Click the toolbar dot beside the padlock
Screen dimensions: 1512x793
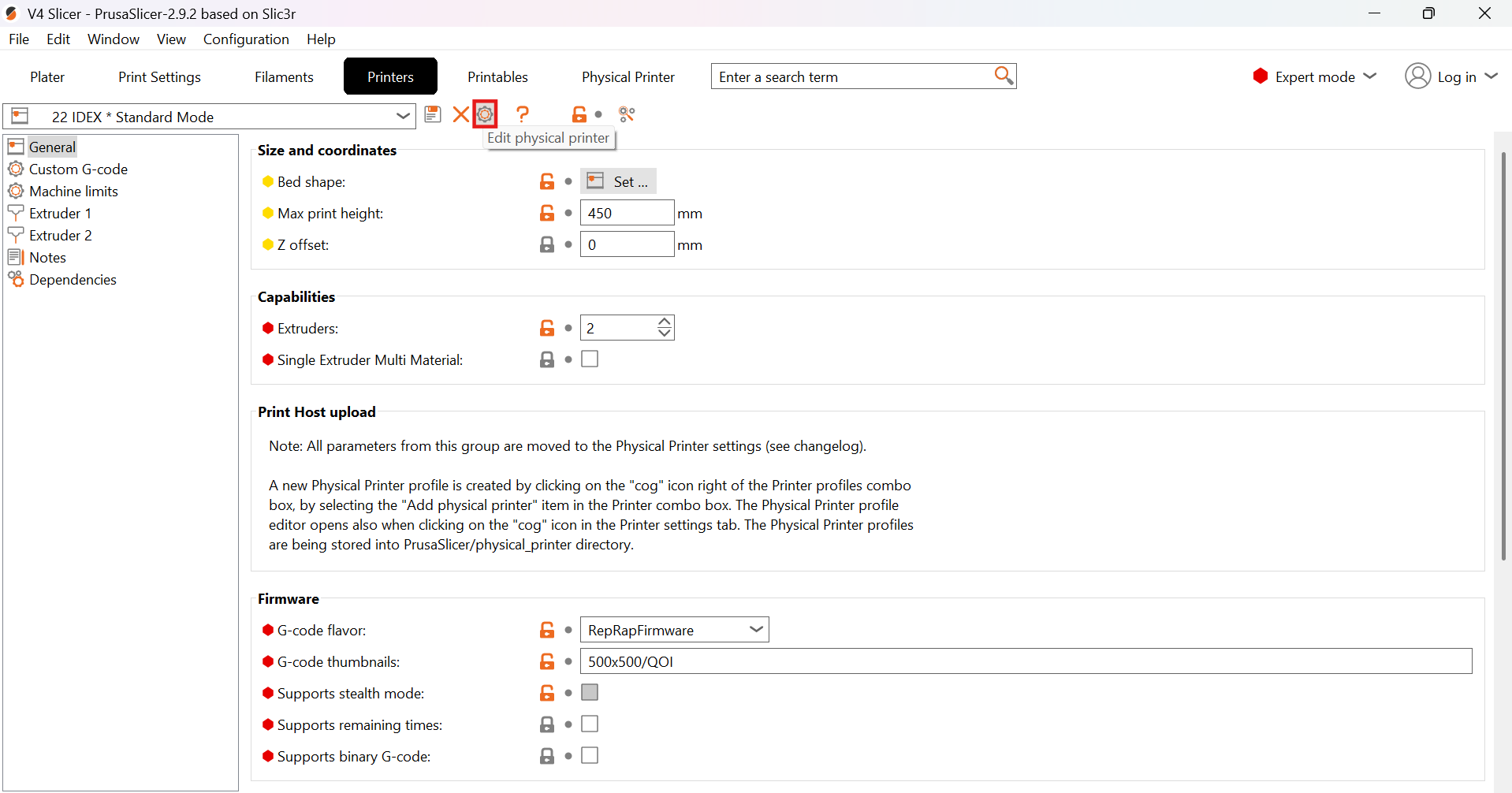click(598, 114)
